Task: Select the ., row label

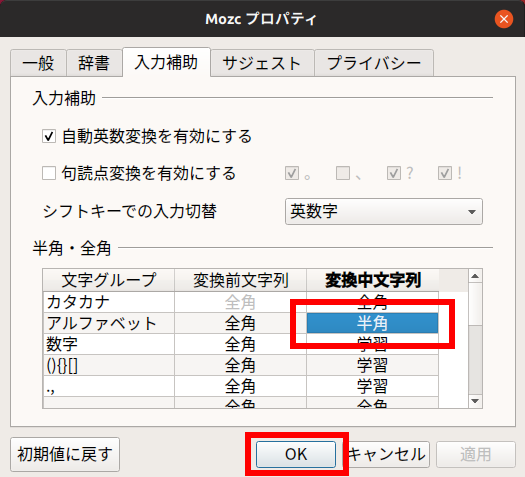Action: (x=109, y=386)
